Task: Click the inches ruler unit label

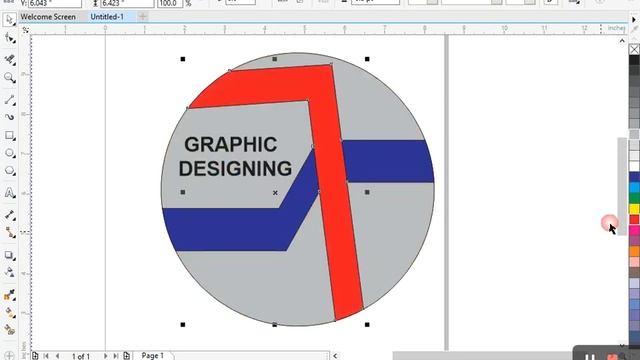Action: 616,28
